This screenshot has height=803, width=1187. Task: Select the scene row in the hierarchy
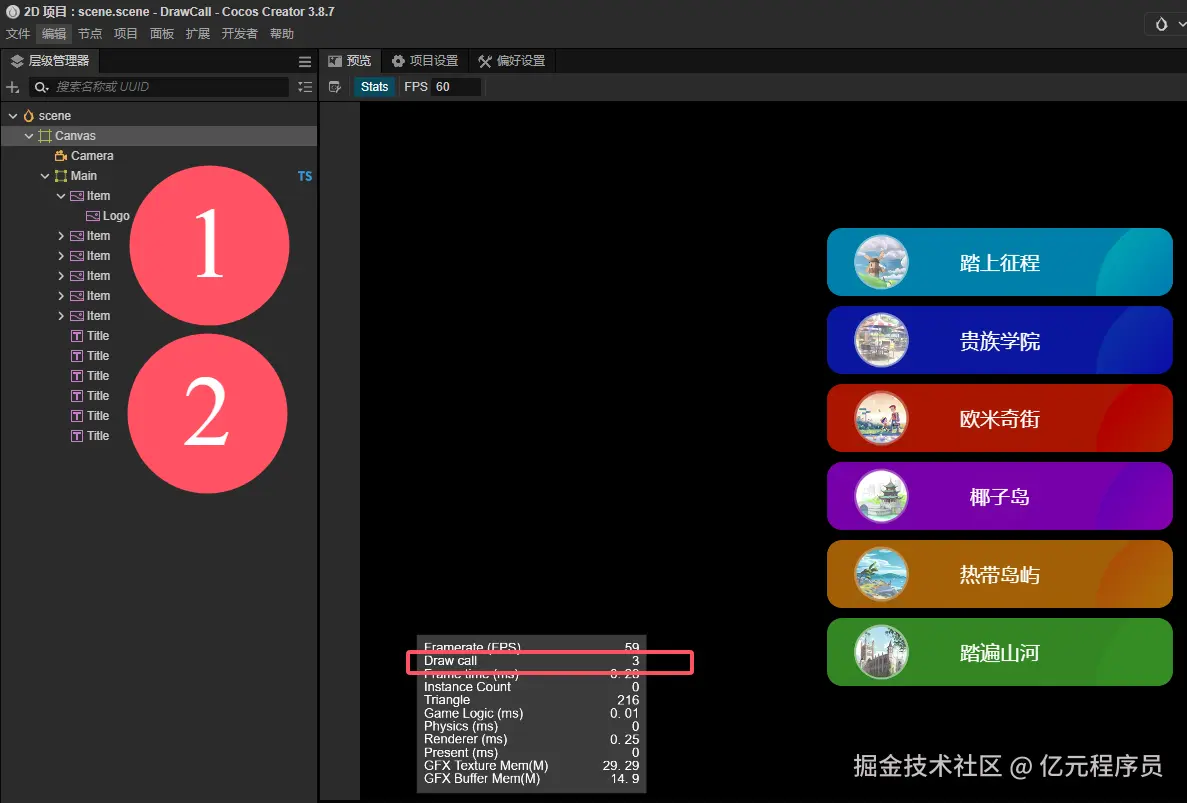(159, 116)
